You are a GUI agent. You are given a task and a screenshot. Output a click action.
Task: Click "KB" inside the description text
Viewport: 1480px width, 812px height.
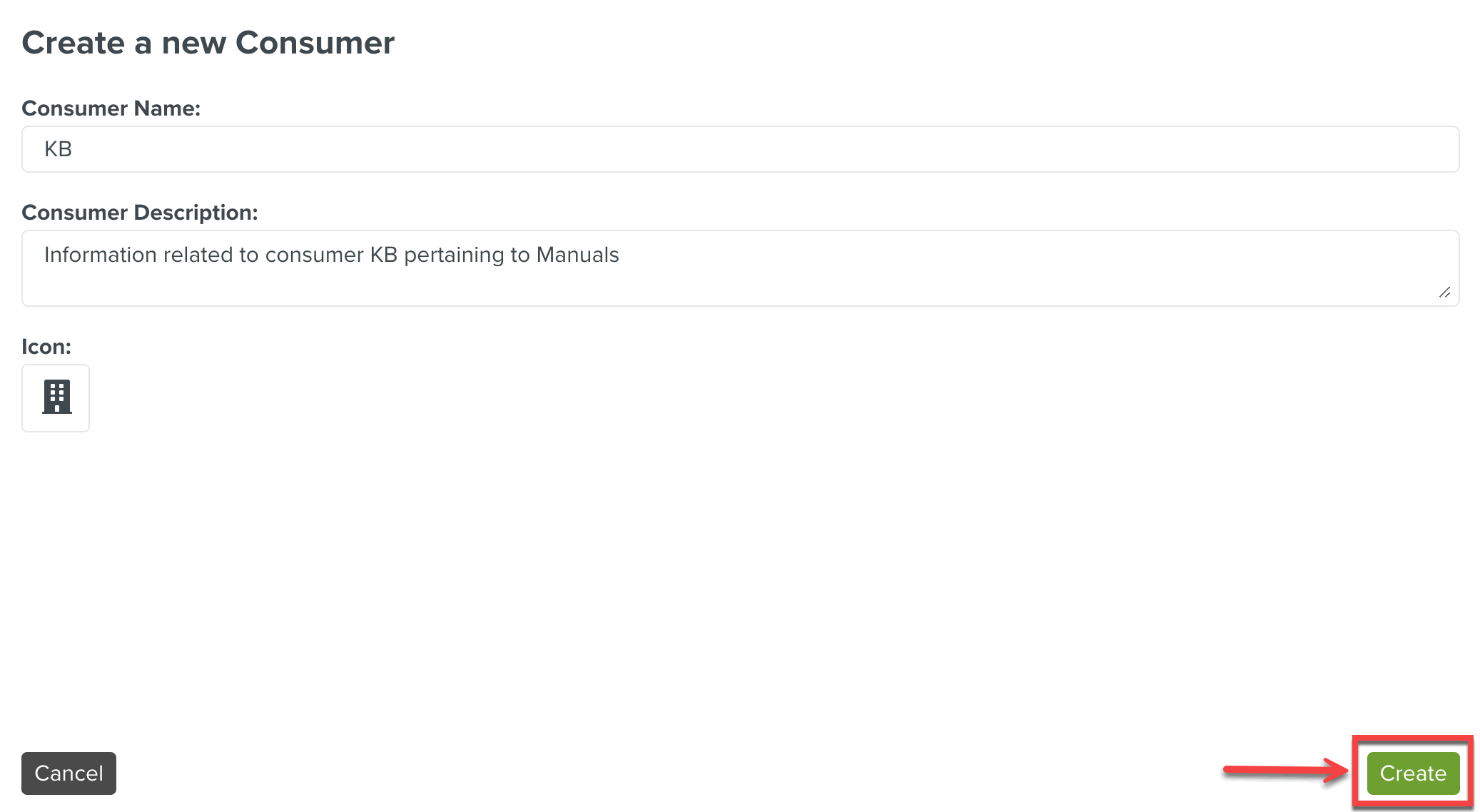point(383,255)
